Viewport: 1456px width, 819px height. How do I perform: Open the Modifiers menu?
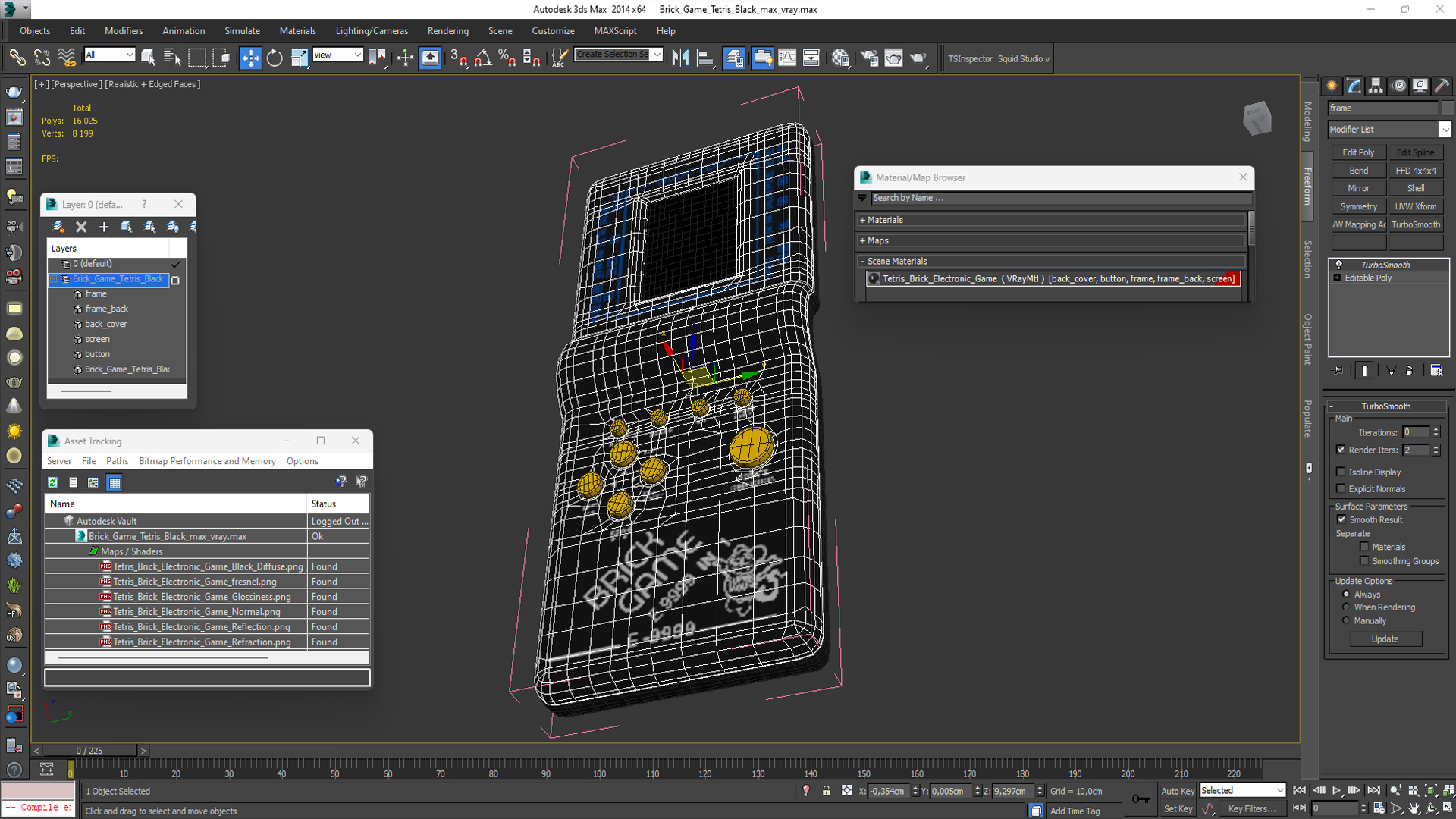[124, 31]
